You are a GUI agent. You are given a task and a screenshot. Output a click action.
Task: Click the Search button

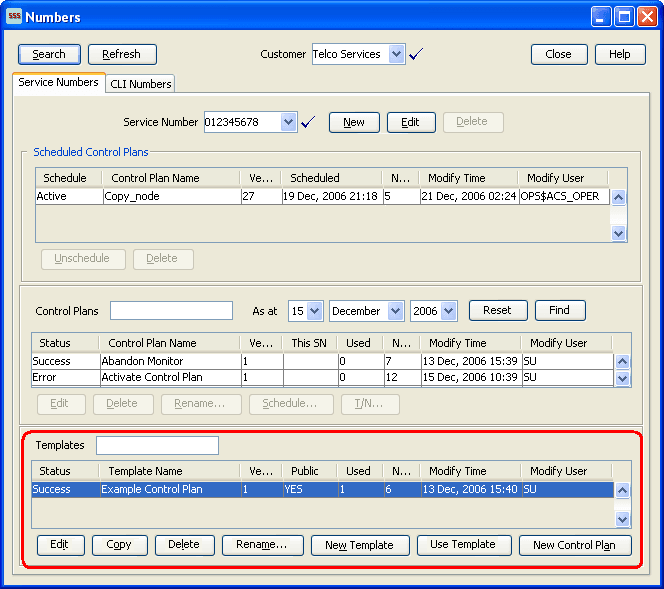pyautogui.click(x=48, y=55)
